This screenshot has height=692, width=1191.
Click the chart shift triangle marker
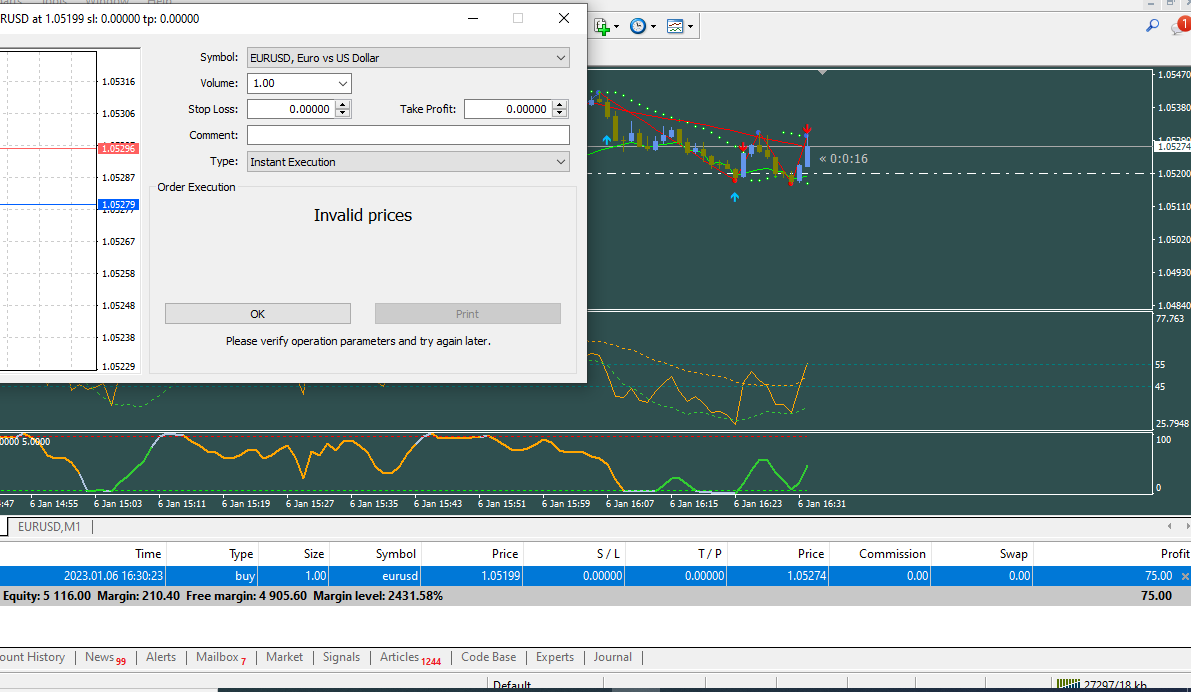[x=823, y=73]
